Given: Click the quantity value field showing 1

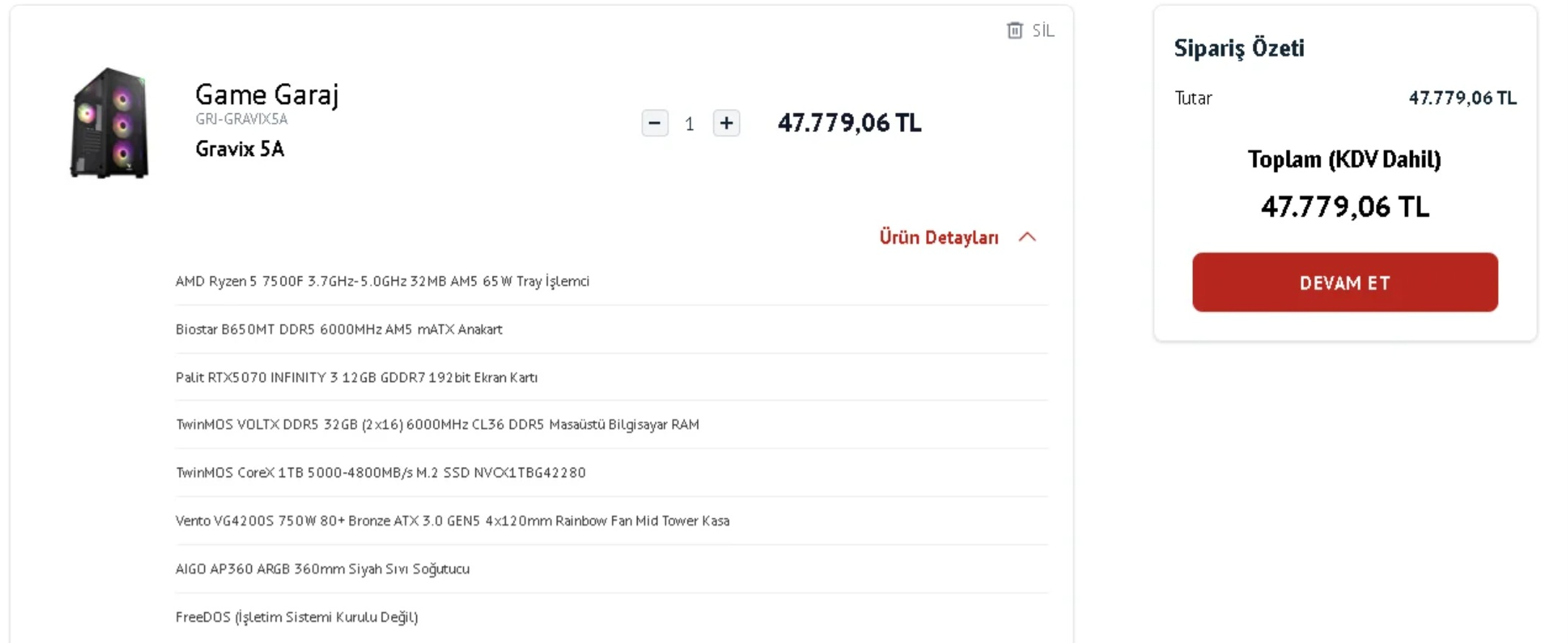Looking at the screenshot, I should pyautogui.click(x=690, y=124).
